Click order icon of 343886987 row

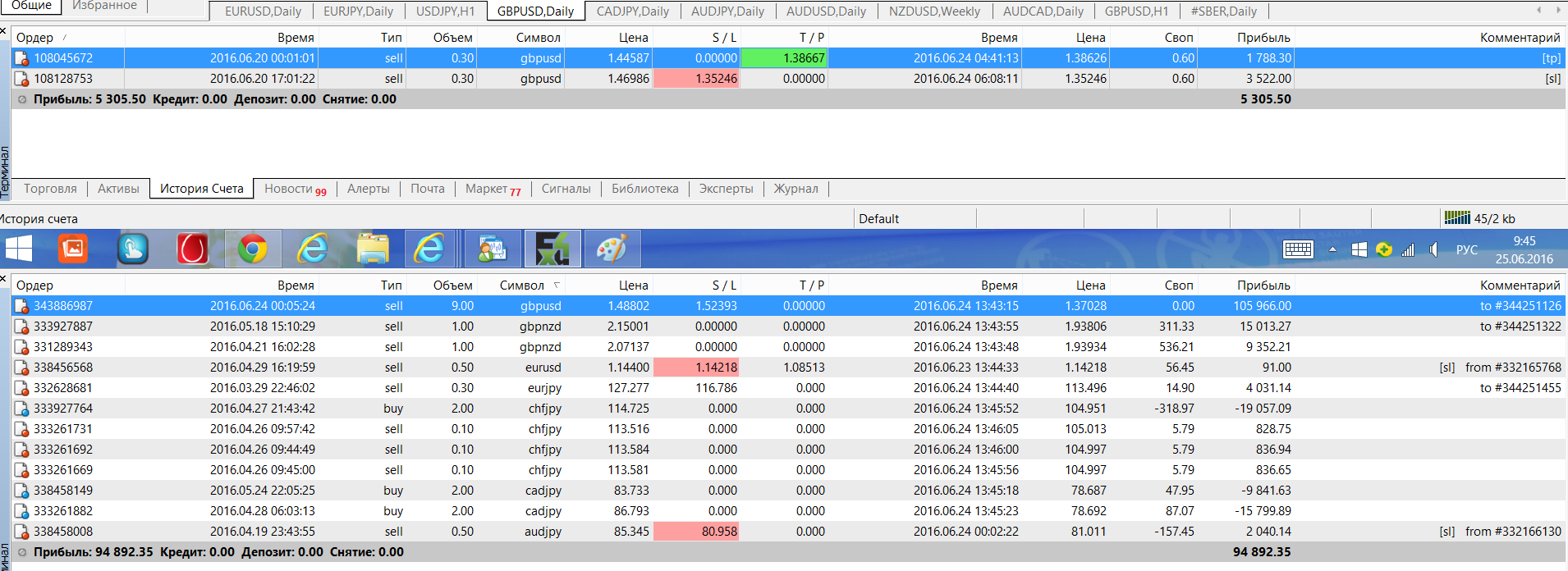coord(22,306)
